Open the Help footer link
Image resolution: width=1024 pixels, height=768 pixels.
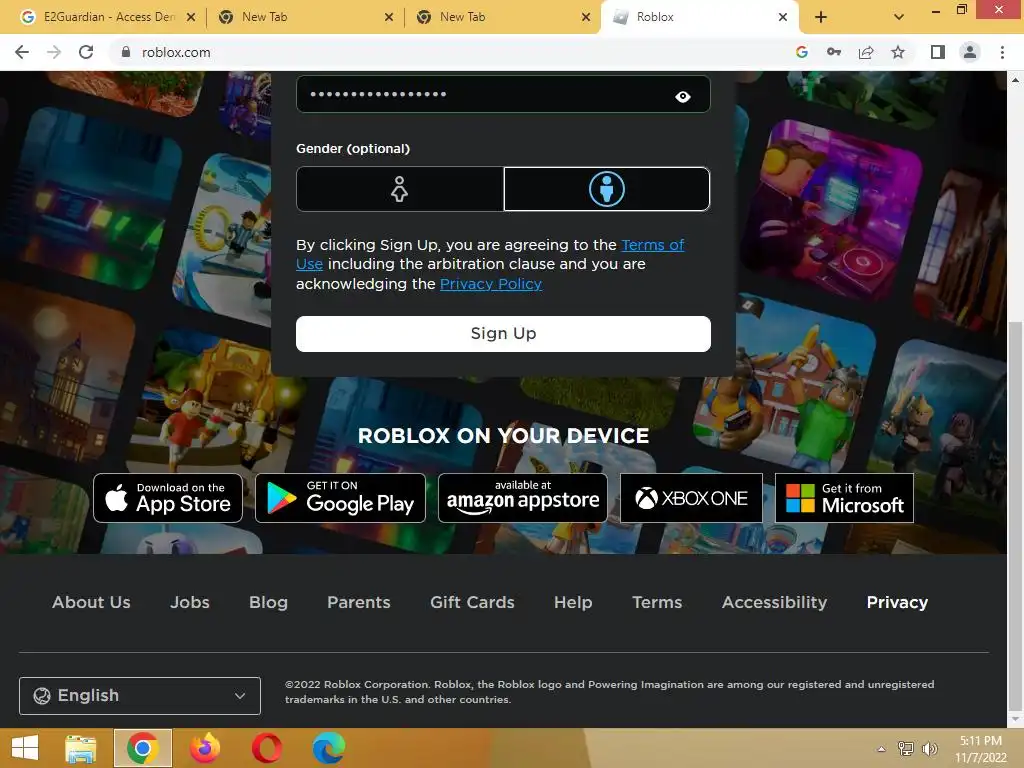point(573,602)
